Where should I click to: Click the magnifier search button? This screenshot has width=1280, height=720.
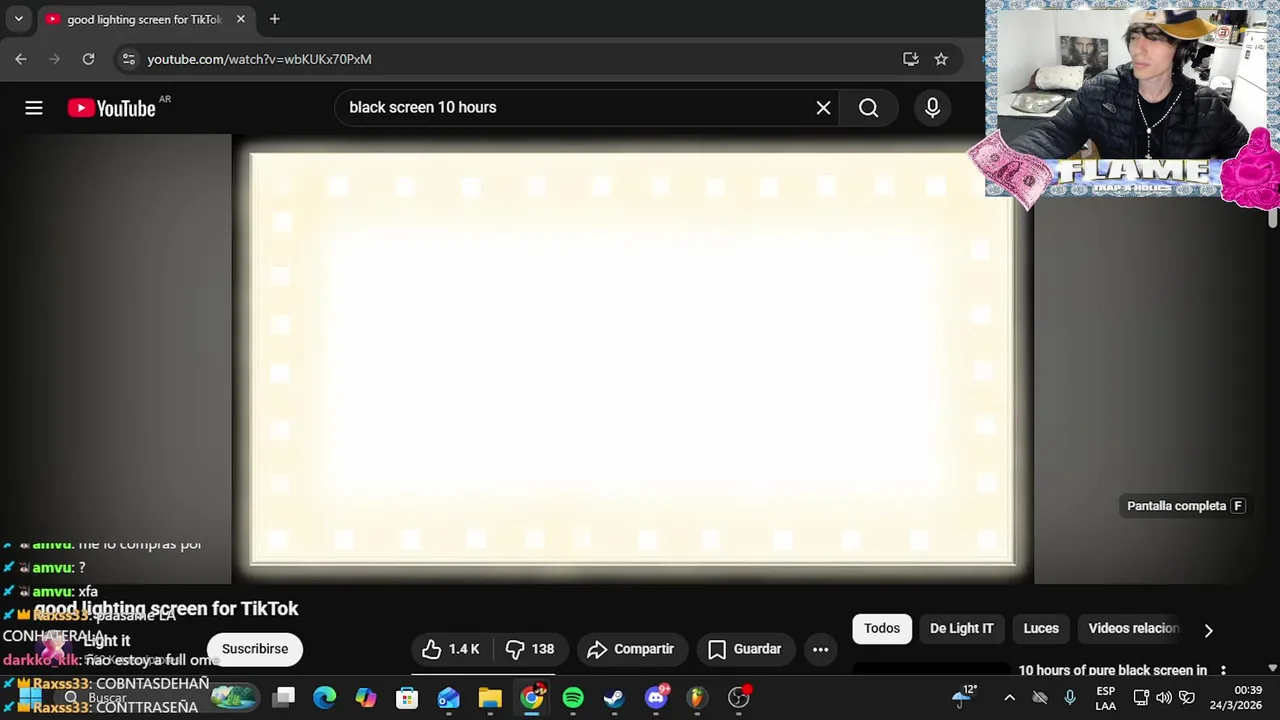tap(868, 108)
